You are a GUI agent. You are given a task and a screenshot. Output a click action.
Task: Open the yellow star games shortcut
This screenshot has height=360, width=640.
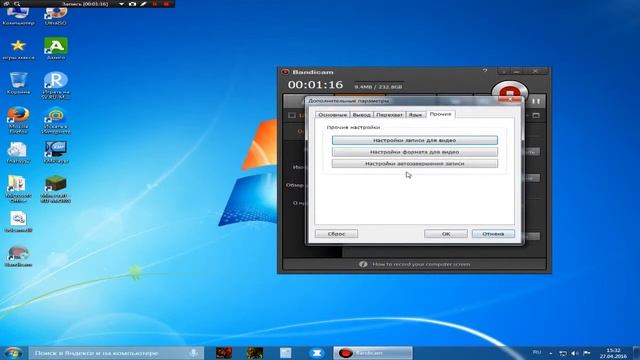click(18, 49)
